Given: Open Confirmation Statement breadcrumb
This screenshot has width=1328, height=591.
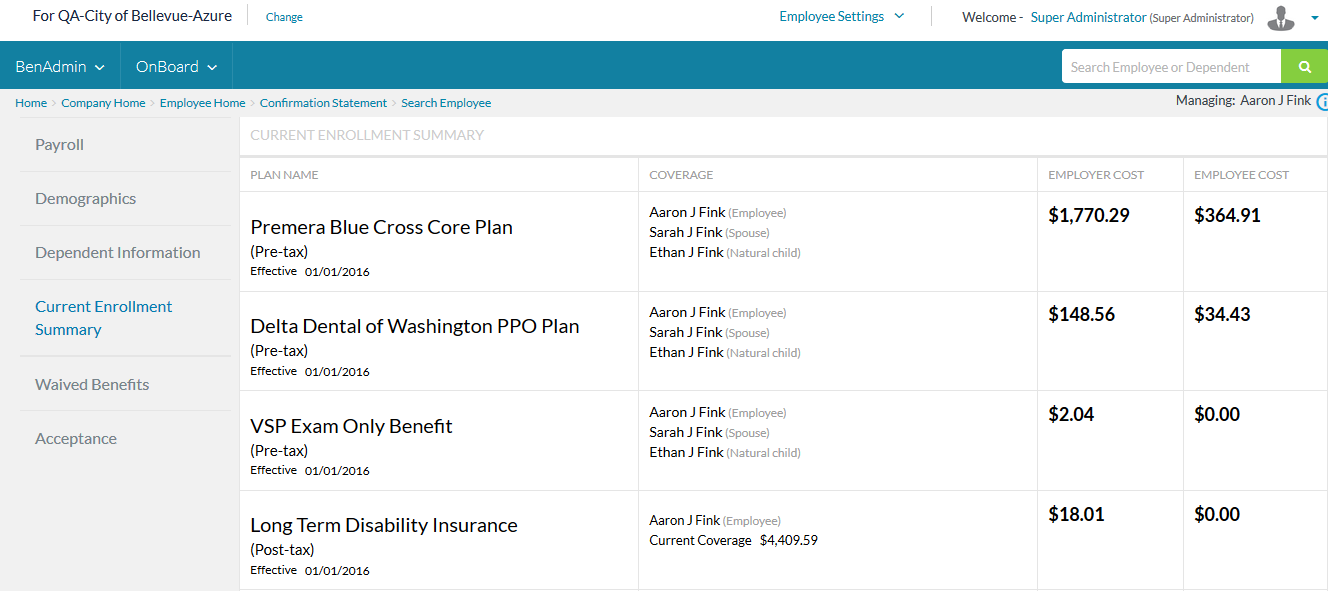Looking at the screenshot, I should point(323,103).
